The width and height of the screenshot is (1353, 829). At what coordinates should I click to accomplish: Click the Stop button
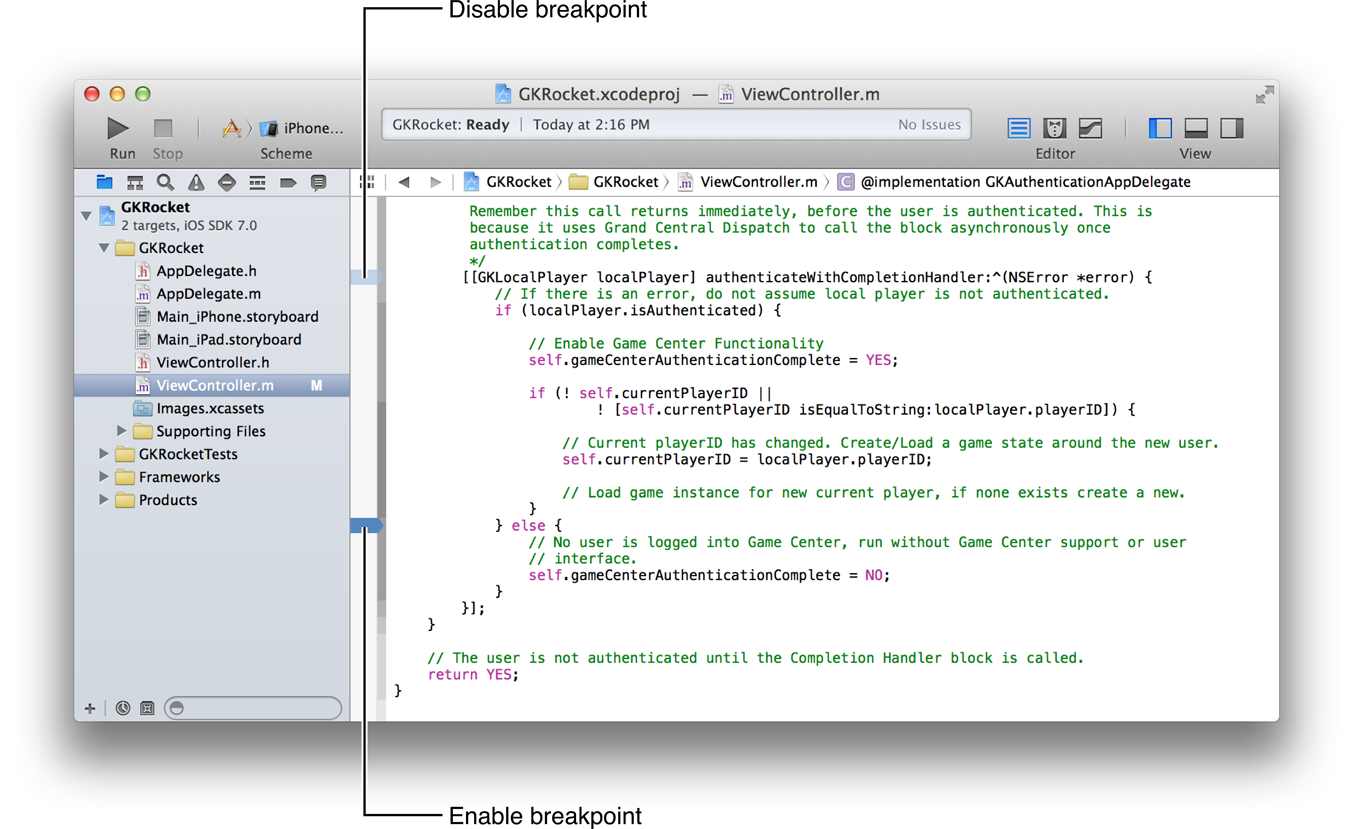[x=163, y=128]
